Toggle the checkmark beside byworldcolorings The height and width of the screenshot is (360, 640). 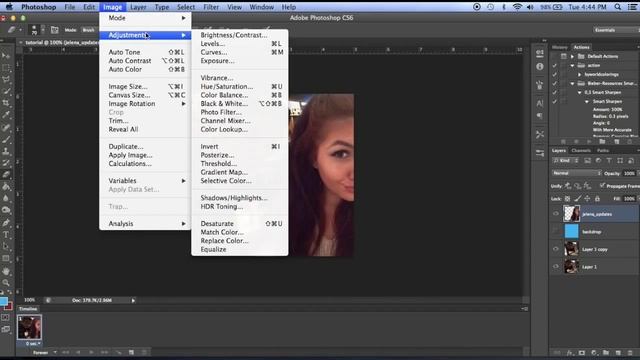[554, 74]
